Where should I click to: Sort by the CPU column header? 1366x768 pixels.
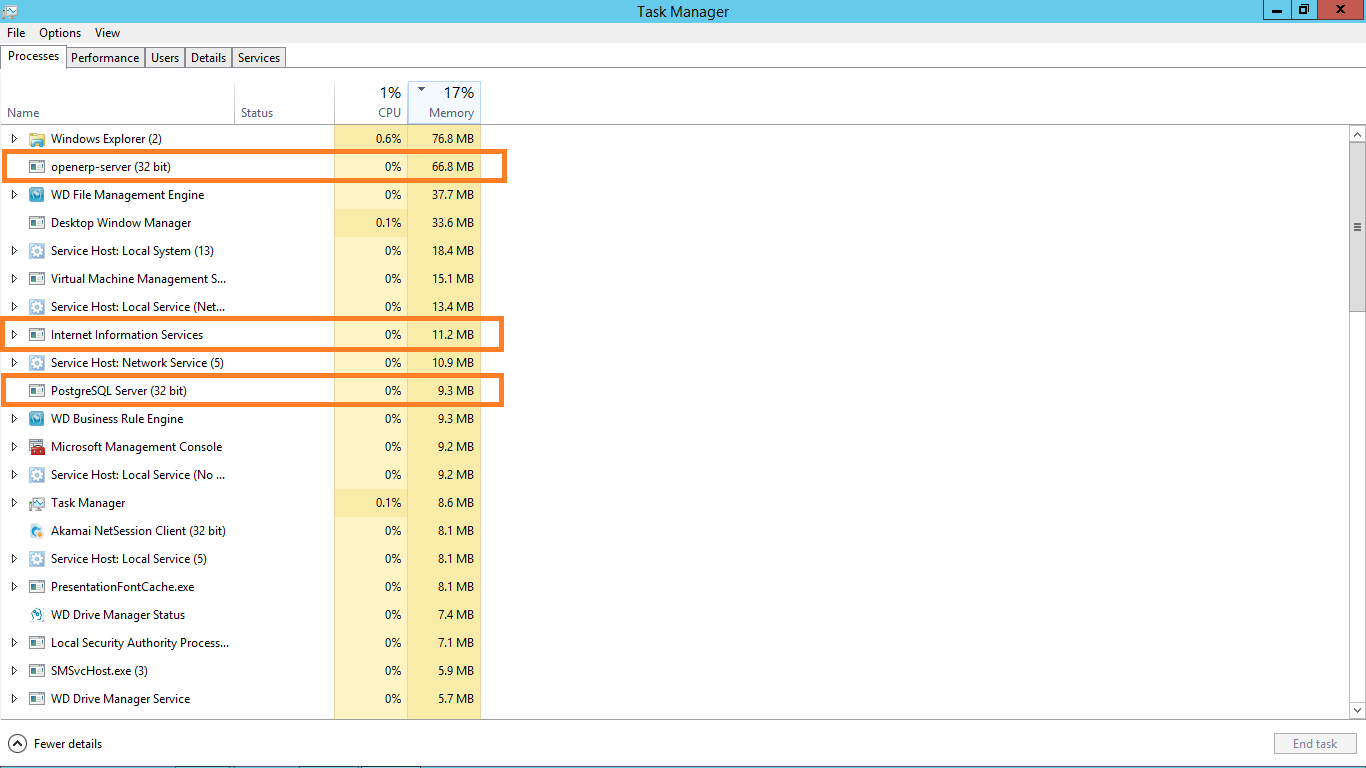[371, 103]
